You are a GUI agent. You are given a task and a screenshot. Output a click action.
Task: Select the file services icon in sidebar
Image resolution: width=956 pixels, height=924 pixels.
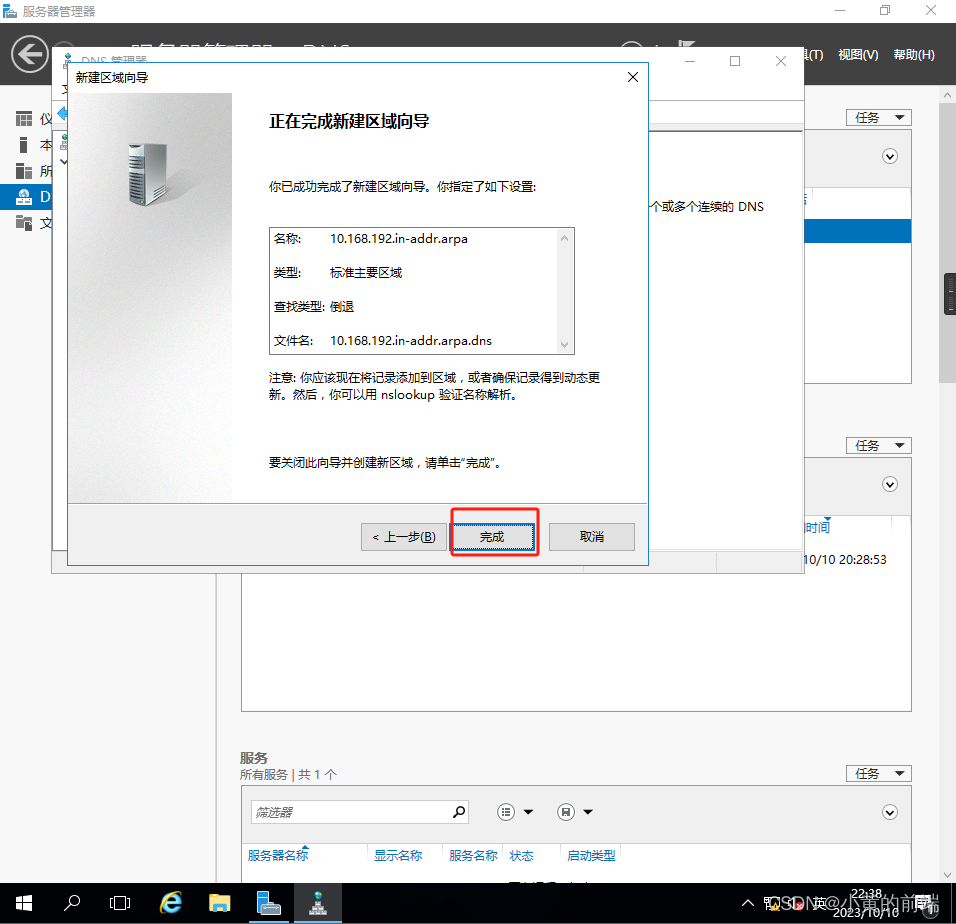[x=24, y=222]
